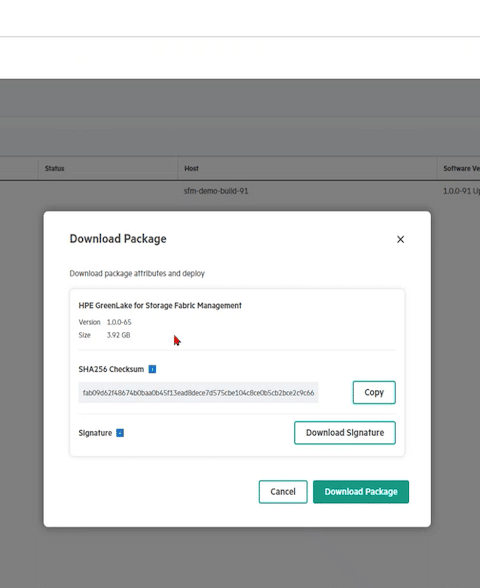This screenshot has height=588, width=480.
Task: Click the size value 3.92 GB
Action: click(x=118, y=335)
